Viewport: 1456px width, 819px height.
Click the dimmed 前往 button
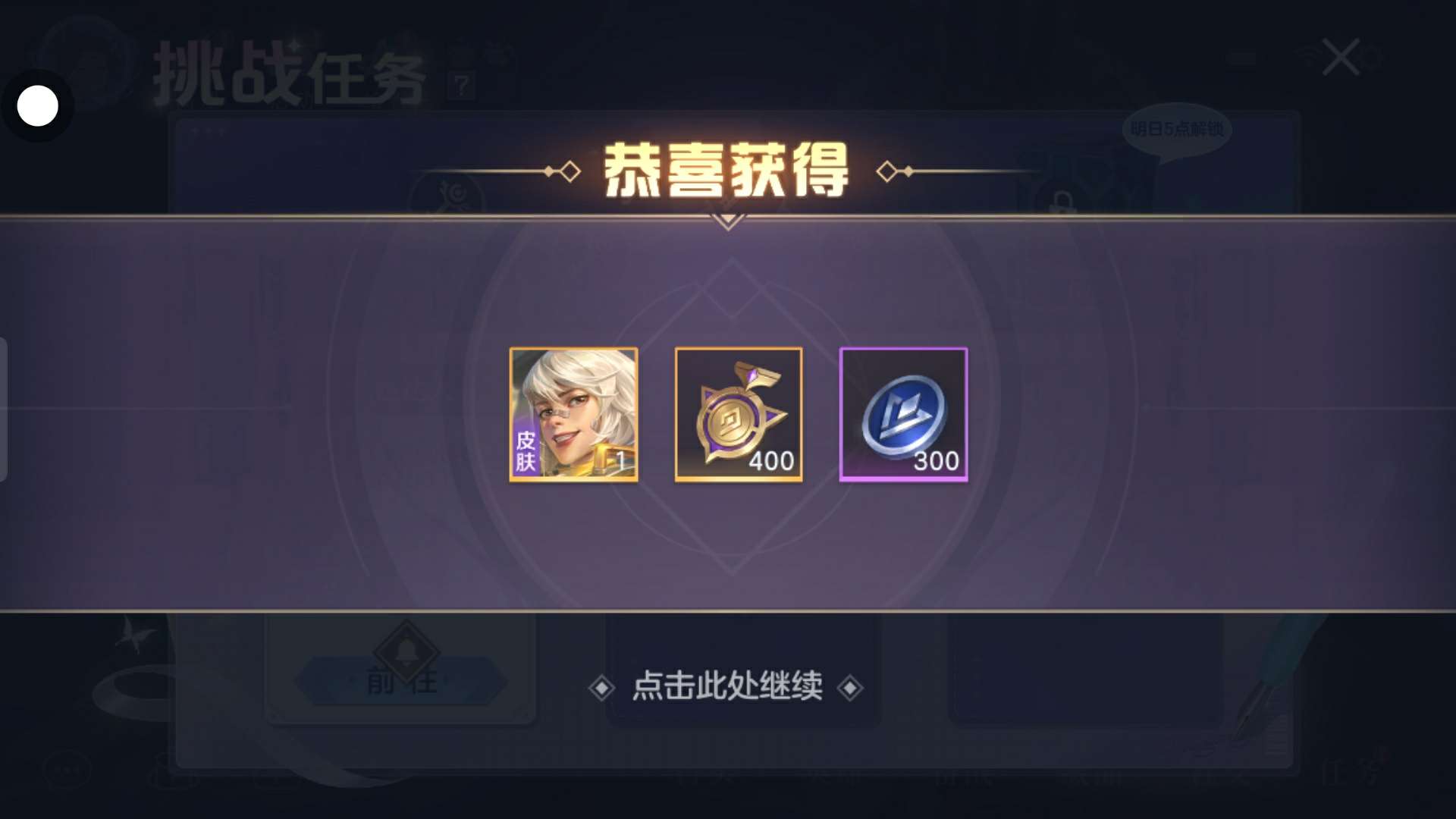[401, 681]
